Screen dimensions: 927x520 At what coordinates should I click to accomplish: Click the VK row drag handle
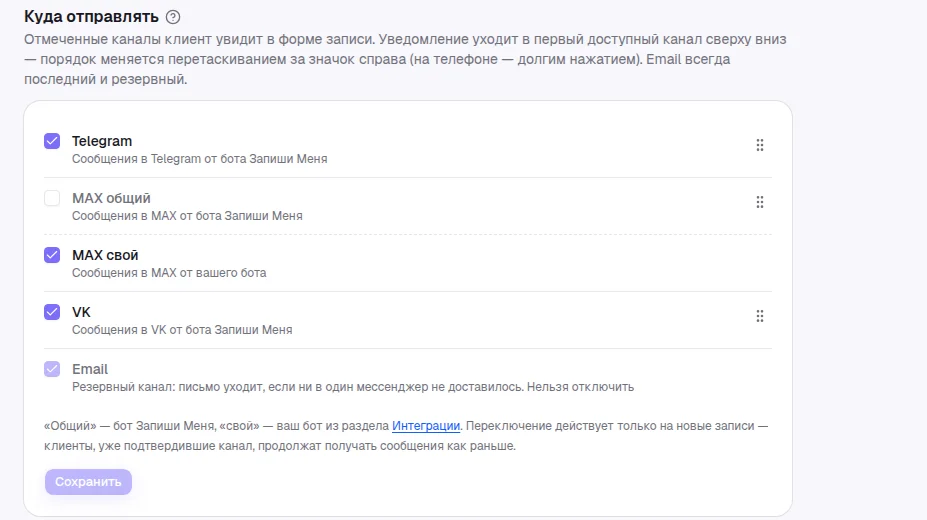pyautogui.click(x=760, y=316)
